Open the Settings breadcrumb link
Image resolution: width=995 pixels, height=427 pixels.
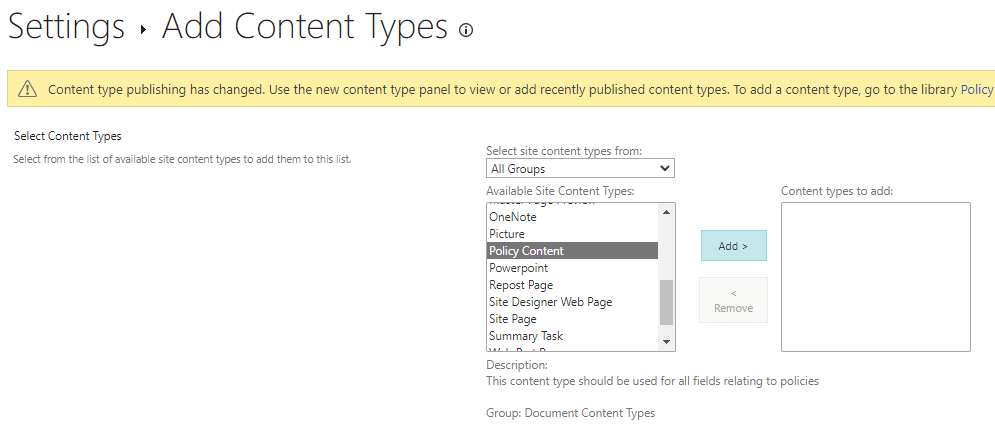pyautogui.click(x=66, y=27)
